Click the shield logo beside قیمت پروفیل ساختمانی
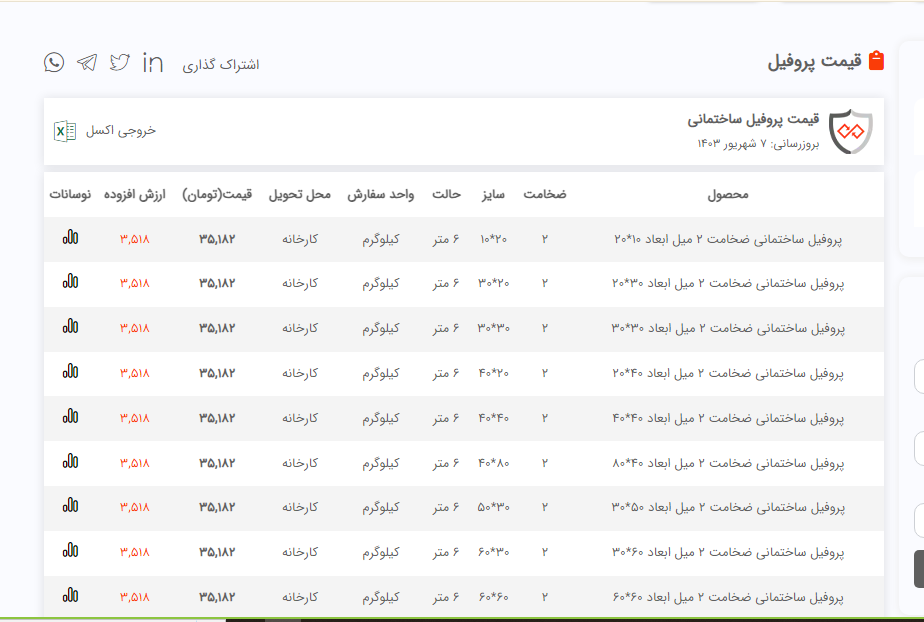 pyautogui.click(x=851, y=131)
